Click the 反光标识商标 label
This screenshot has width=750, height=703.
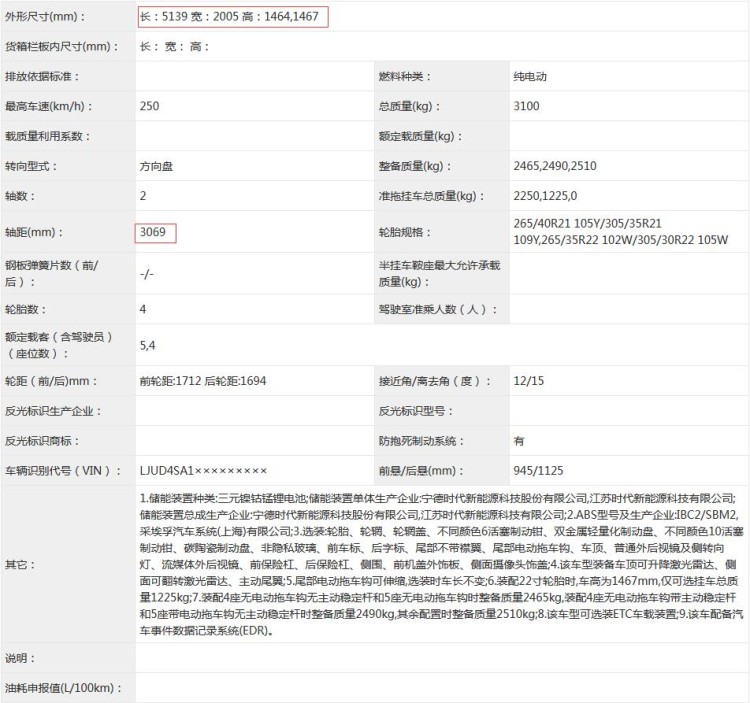click(42, 441)
